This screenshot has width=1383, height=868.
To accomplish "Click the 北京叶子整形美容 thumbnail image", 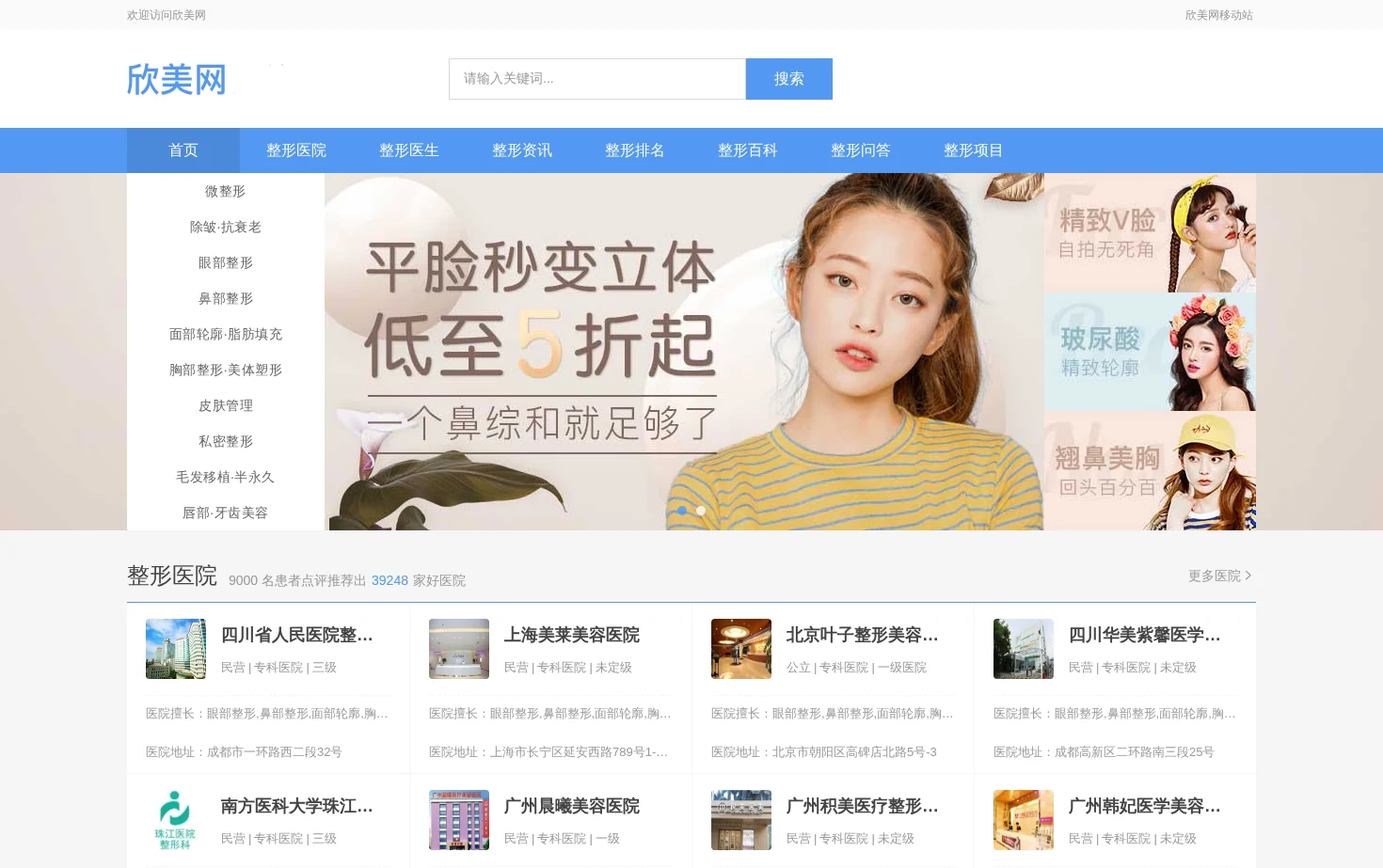I will (x=741, y=649).
